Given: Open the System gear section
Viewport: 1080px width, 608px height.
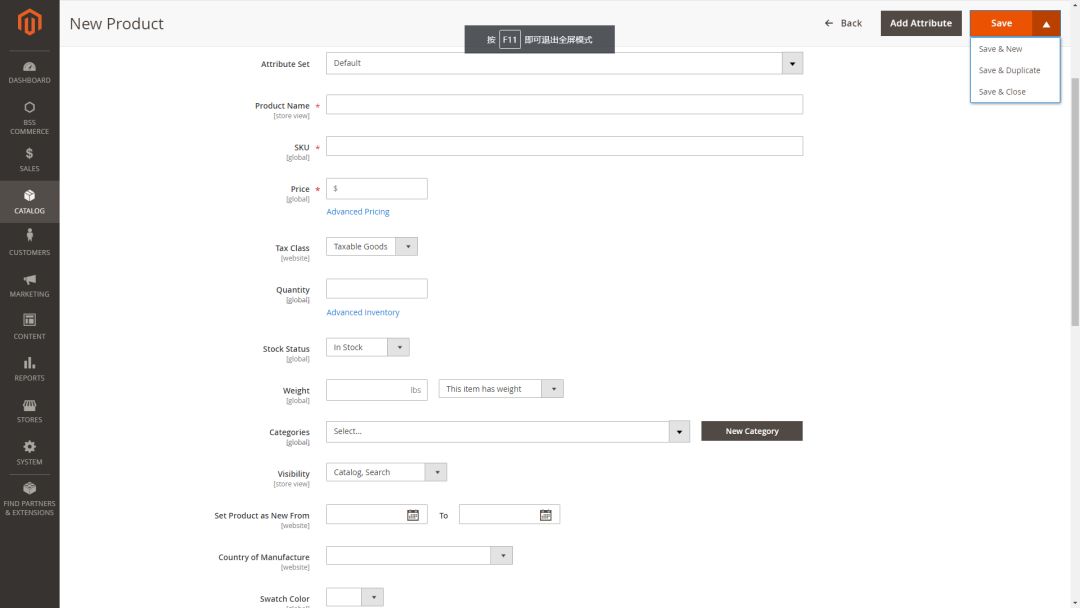Looking at the screenshot, I should (29, 452).
